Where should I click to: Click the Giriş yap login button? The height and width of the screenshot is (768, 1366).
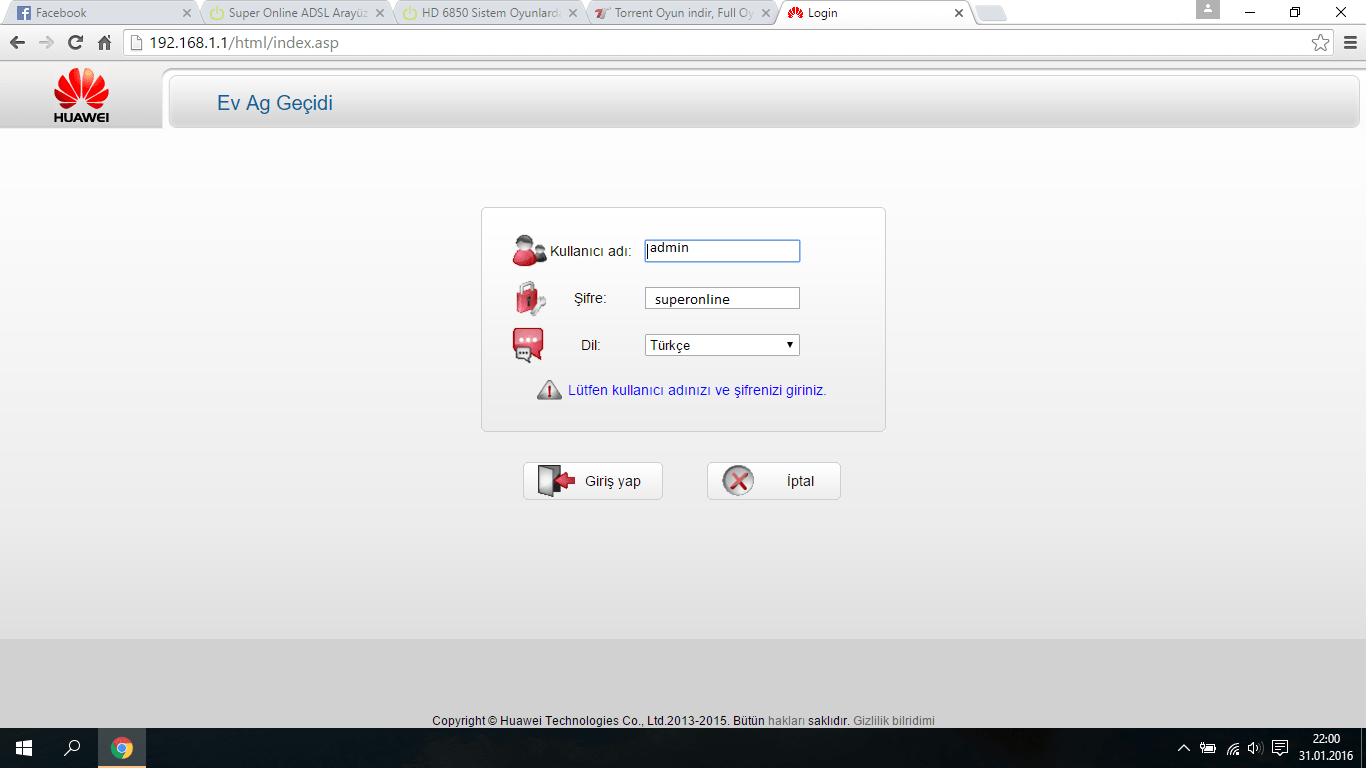(592, 481)
